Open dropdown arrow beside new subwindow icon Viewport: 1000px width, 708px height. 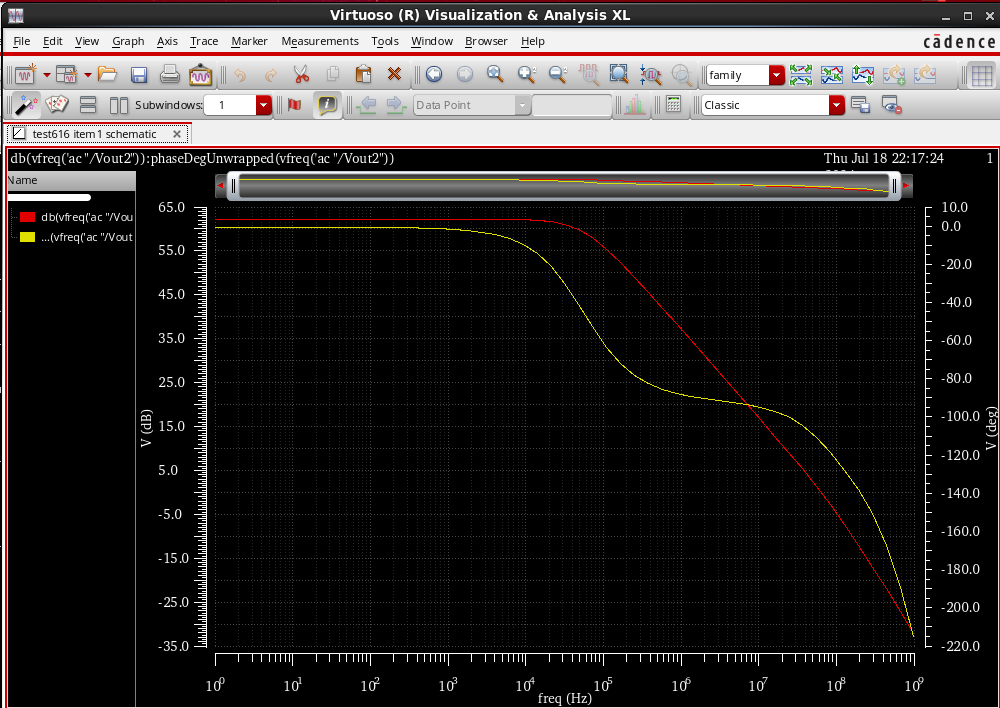click(x=87, y=75)
